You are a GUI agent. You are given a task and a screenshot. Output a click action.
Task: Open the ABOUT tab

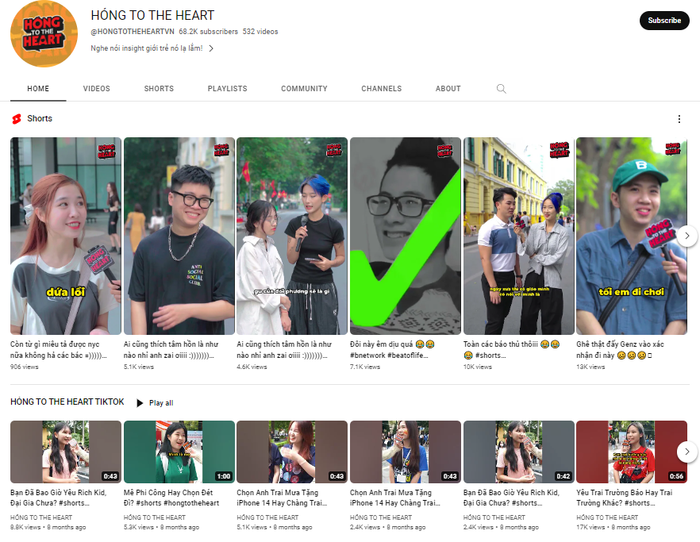pos(448,88)
